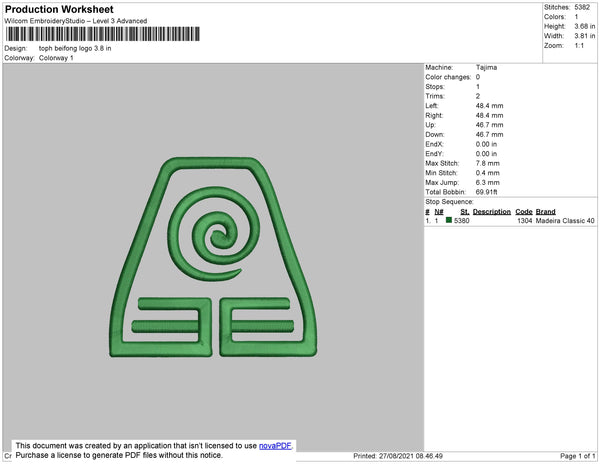Click the 'Colors:' label in header
Viewport: 600px width, 464px height.
555,17
